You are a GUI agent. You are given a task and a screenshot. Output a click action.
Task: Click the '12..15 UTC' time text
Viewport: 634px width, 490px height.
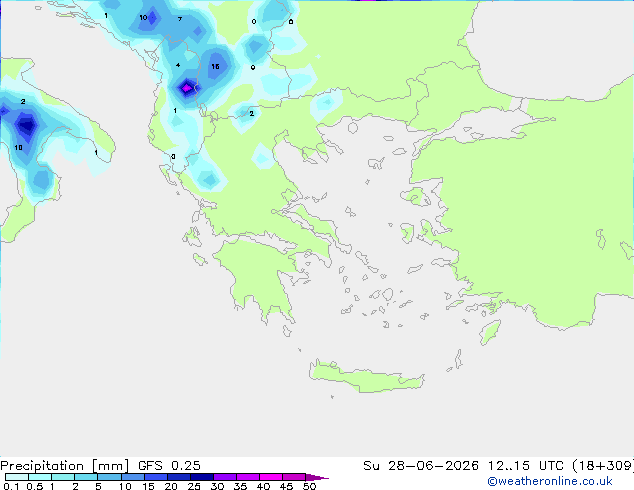click(x=525, y=466)
